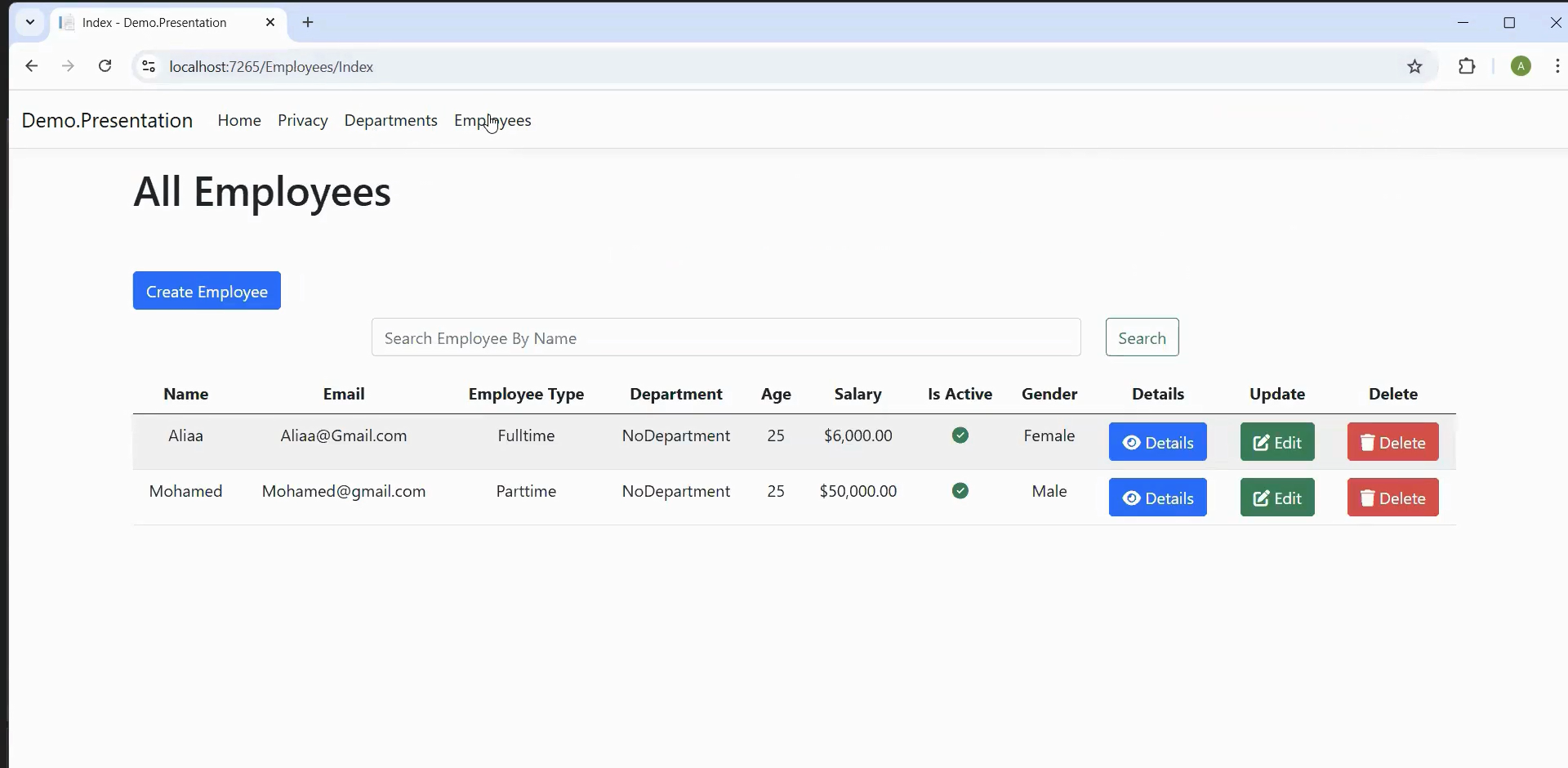The image size is (1568, 768).
Task: Click the All Employees heading
Action: pos(262,192)
